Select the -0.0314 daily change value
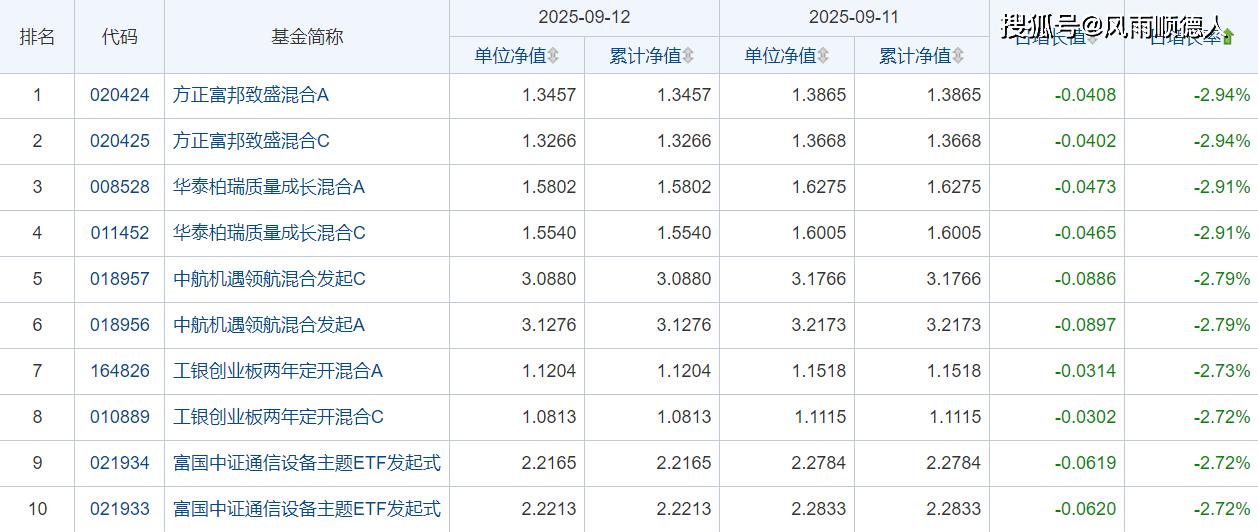This screenshot has height=532, width=1258. 1085,372
